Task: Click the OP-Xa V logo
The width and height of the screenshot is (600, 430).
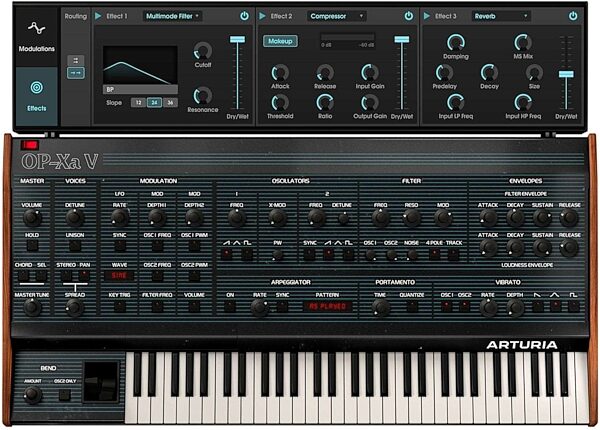Action: [x=60, y=161]
